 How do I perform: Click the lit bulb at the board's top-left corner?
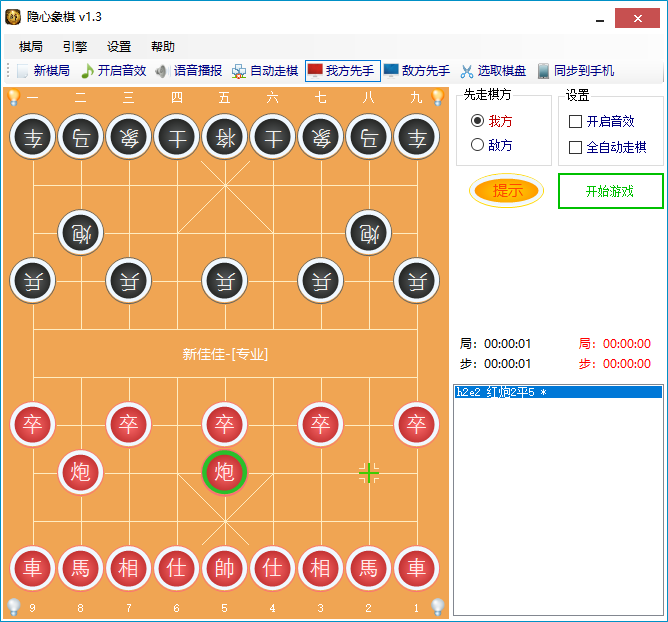pyautogui.click(x=13, y=97)
